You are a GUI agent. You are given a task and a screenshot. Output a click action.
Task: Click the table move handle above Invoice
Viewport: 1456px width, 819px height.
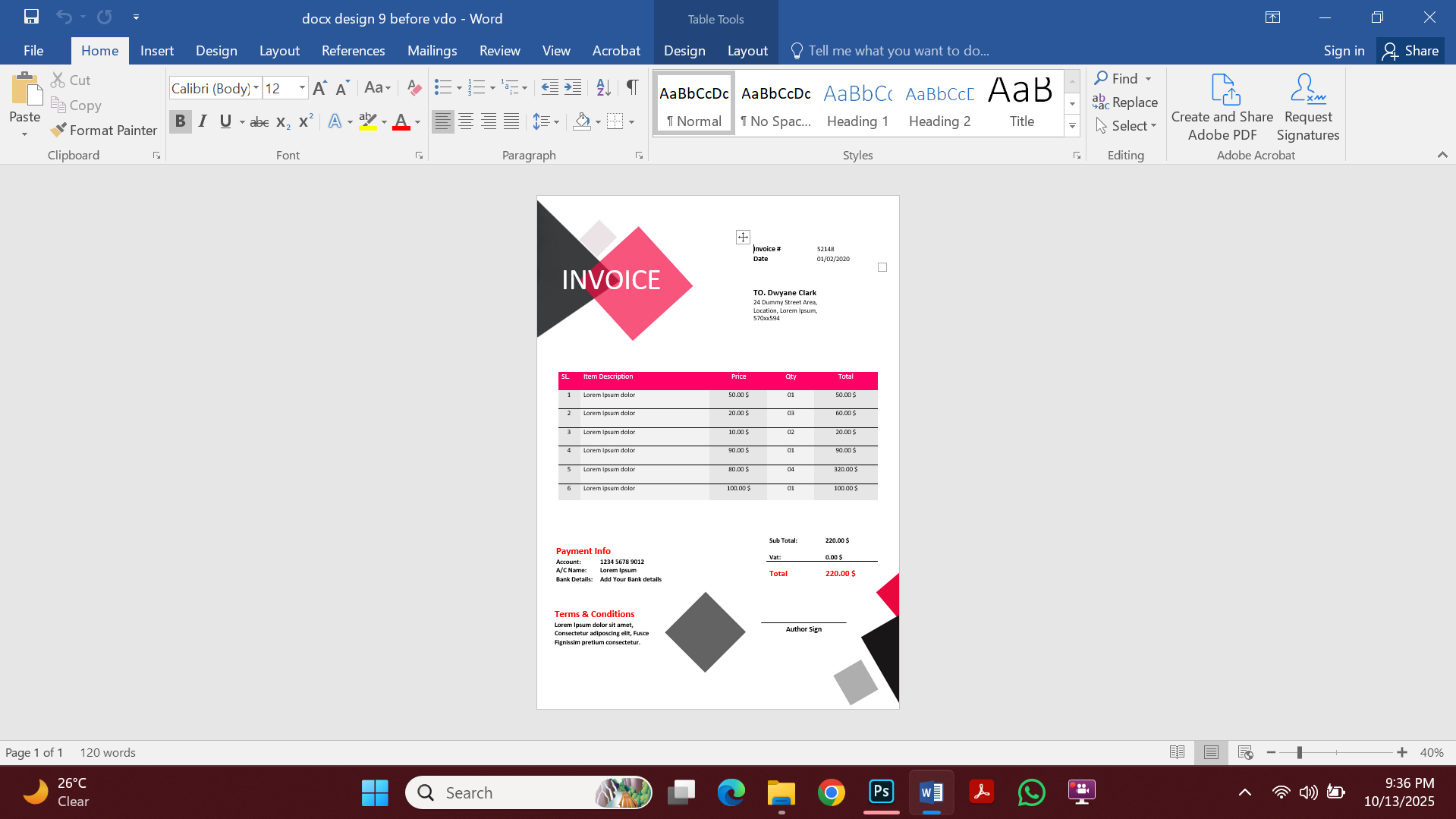click(x=742, y=237)
